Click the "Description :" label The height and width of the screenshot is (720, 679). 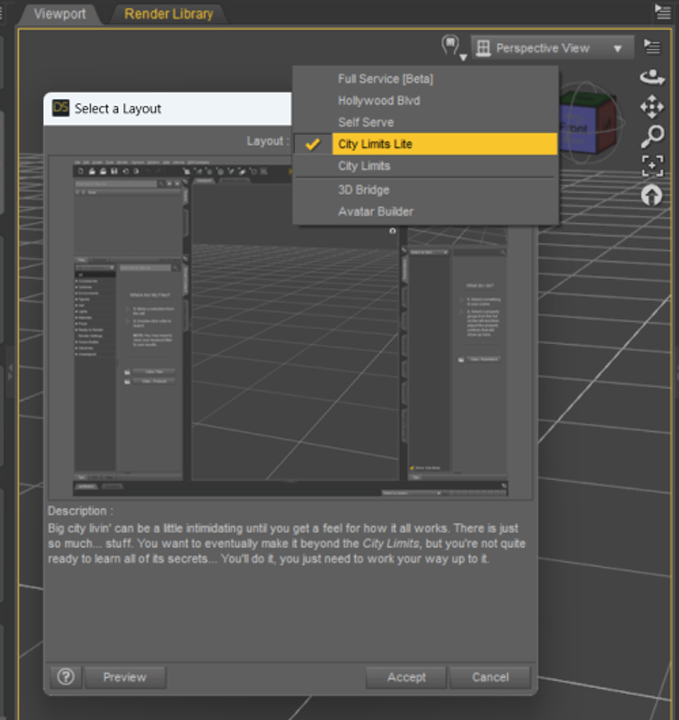(x=80, y=511)
